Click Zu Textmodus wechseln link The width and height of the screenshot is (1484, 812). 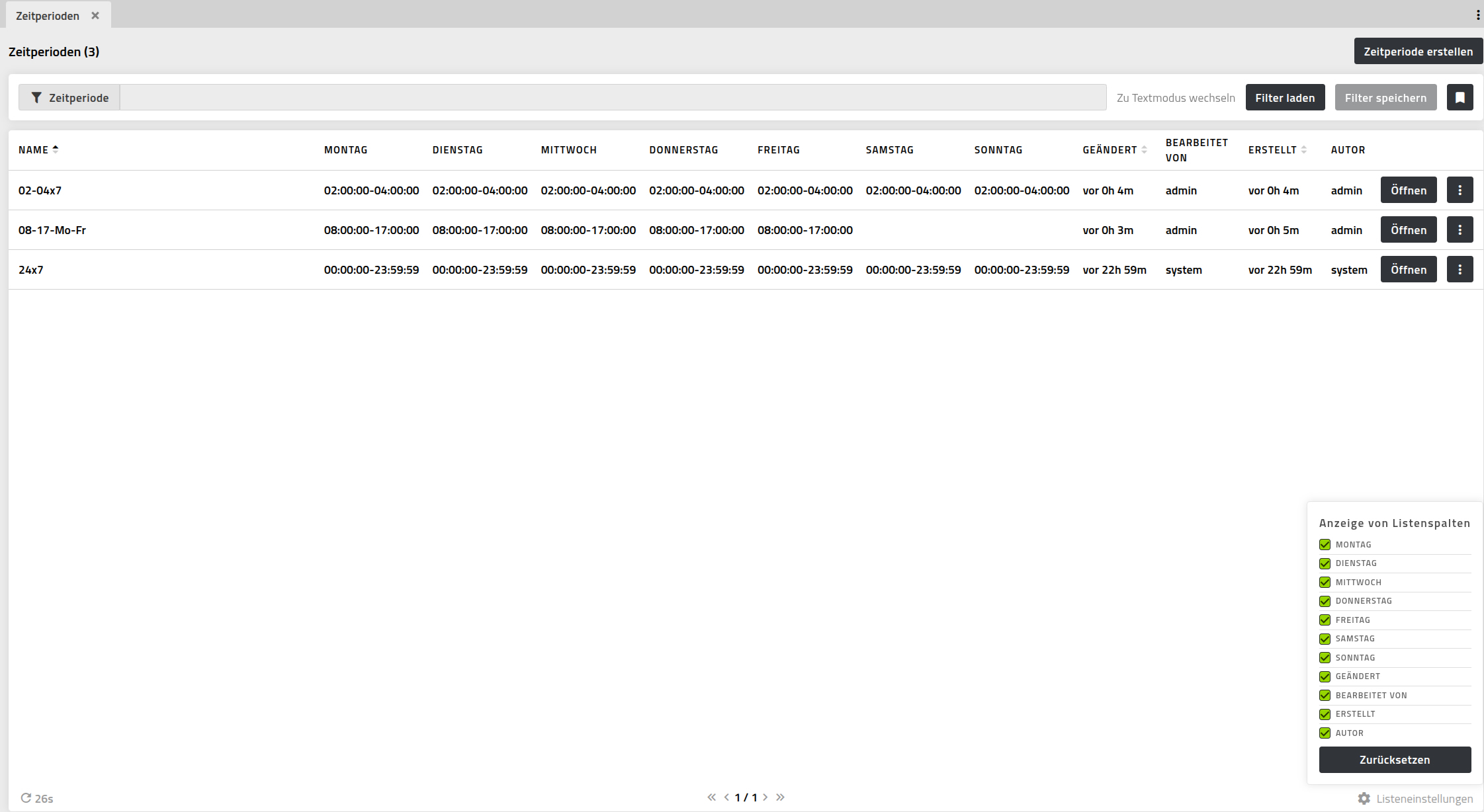tap(1176, 98)
